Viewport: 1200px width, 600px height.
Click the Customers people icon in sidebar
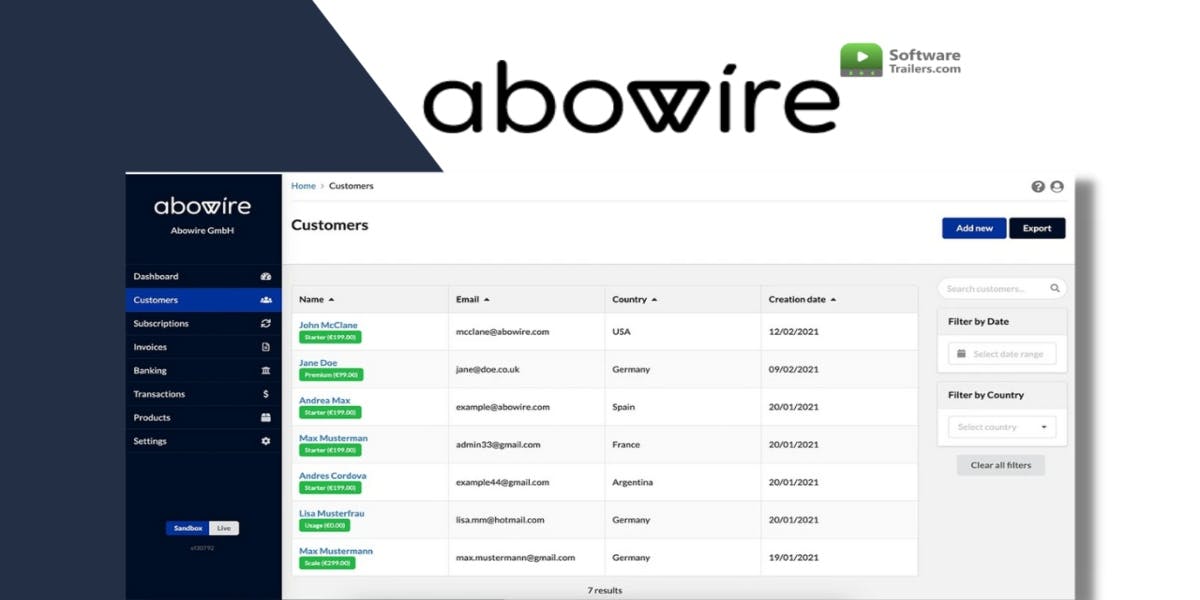point(266,300)
